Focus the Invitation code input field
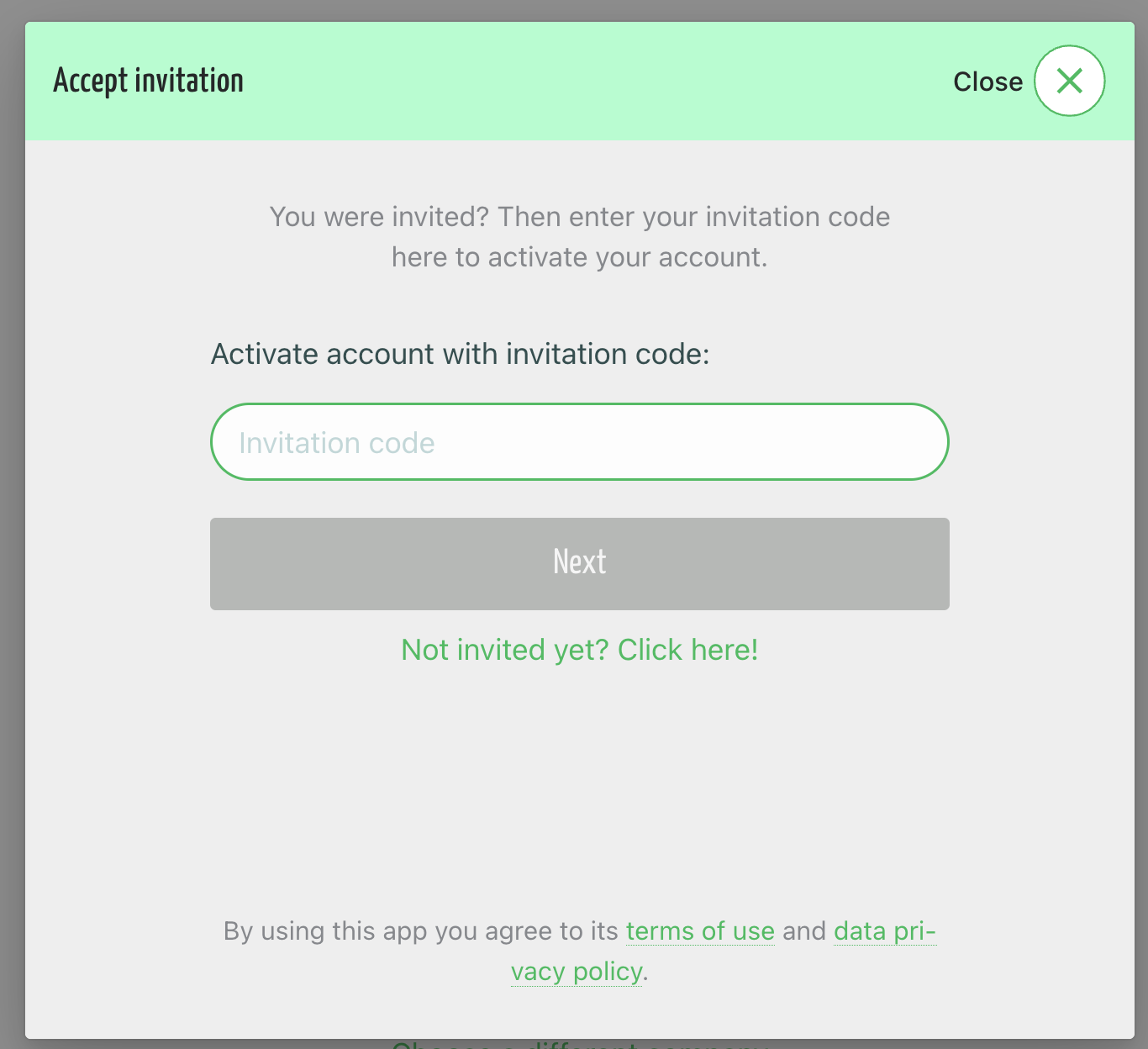This screenshot has height=1049, width=1148. pos(579,442)
